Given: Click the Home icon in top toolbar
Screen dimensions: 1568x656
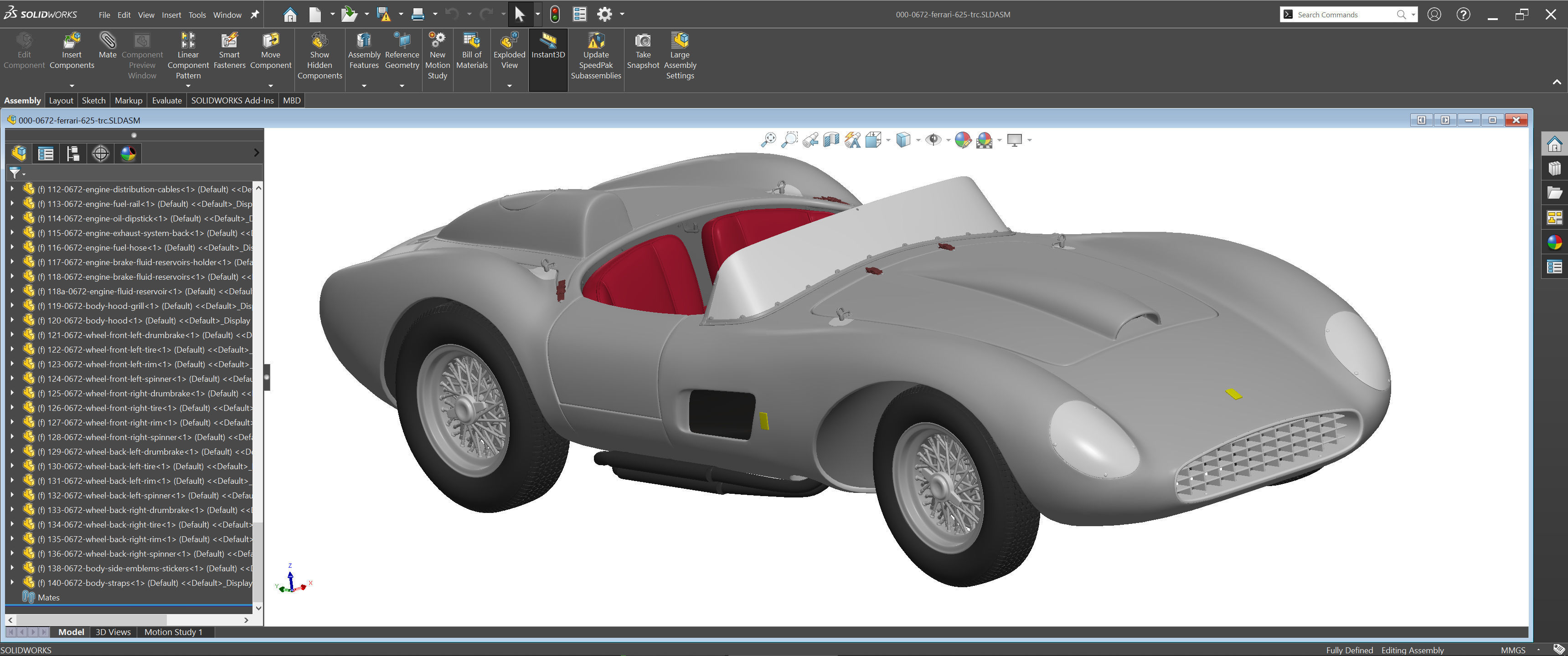Looking at the screenshot, I should coord(290,14).
